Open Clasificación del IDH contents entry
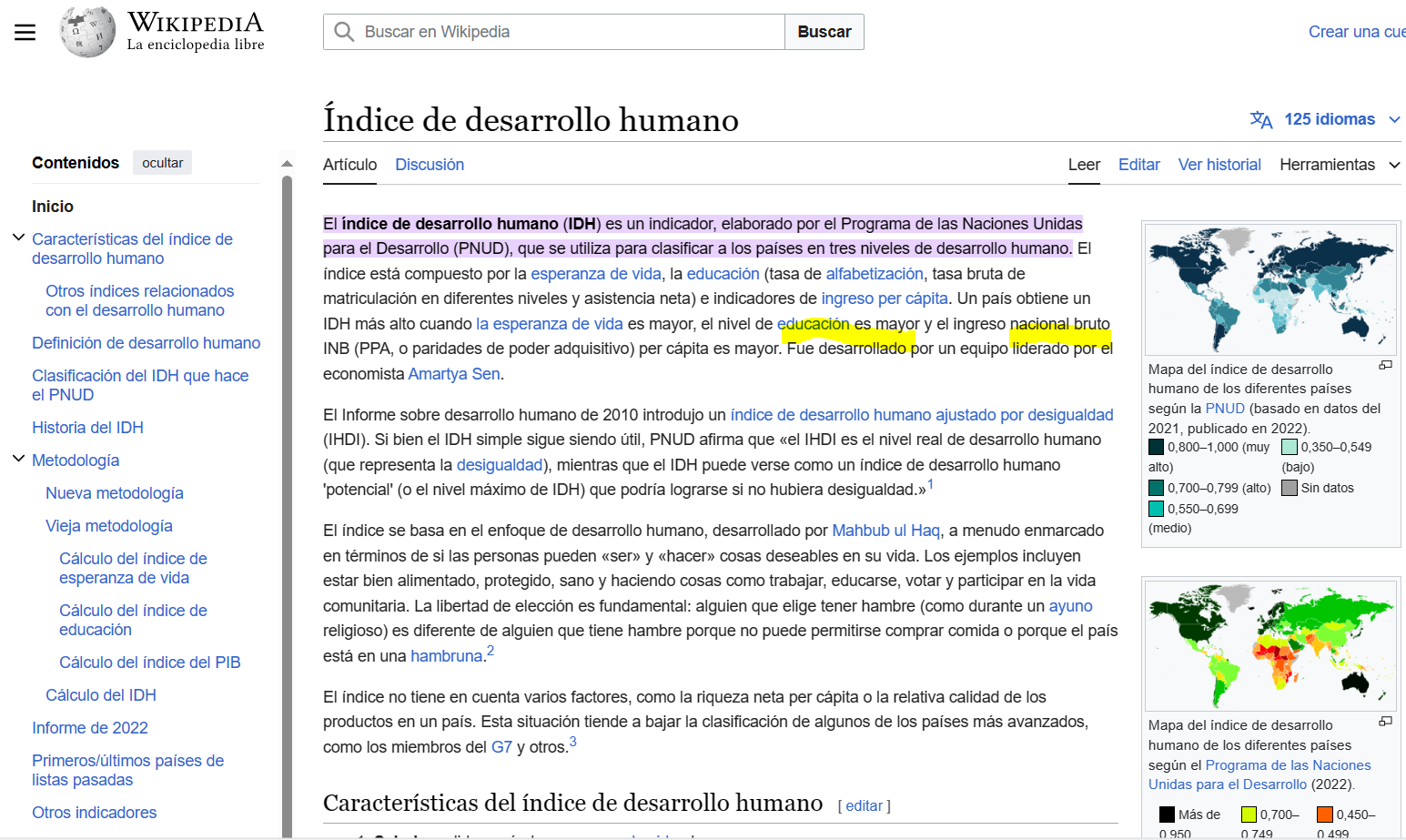The image size is (1406, 840). click(140, 385)
